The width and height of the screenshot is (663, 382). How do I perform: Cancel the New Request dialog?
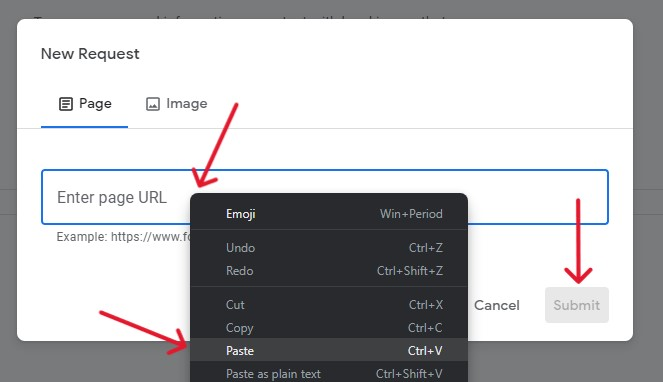click(496, 305)
